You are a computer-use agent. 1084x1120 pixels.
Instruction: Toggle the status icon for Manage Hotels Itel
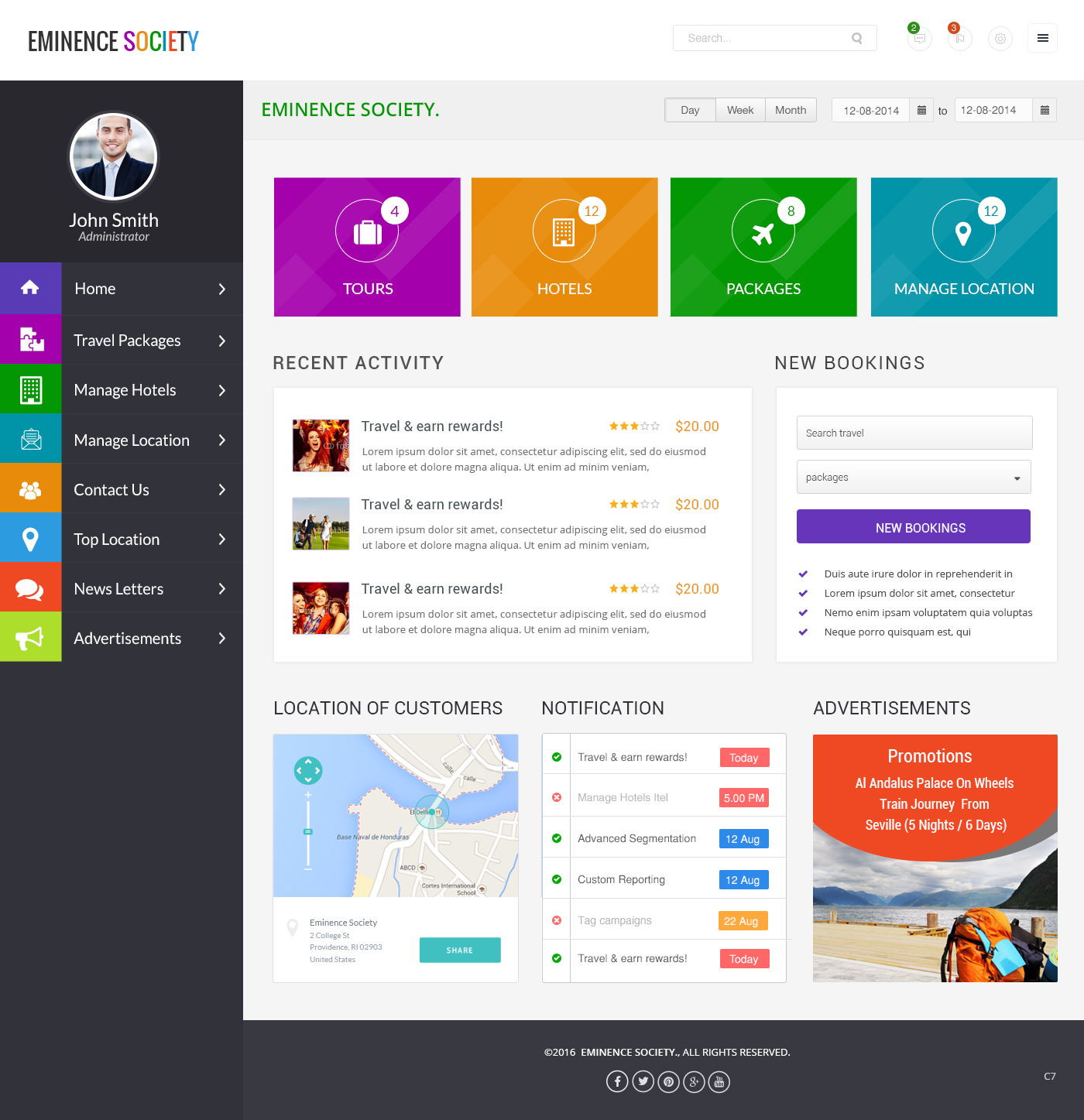coord(557,797)
